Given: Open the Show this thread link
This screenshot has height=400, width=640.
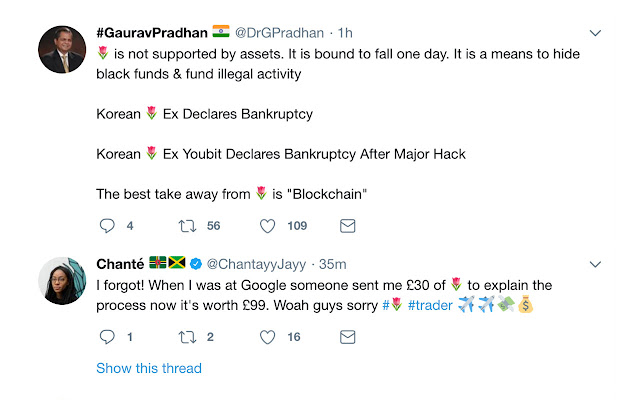Looking at the screenshot, I should tap(149, 368).
